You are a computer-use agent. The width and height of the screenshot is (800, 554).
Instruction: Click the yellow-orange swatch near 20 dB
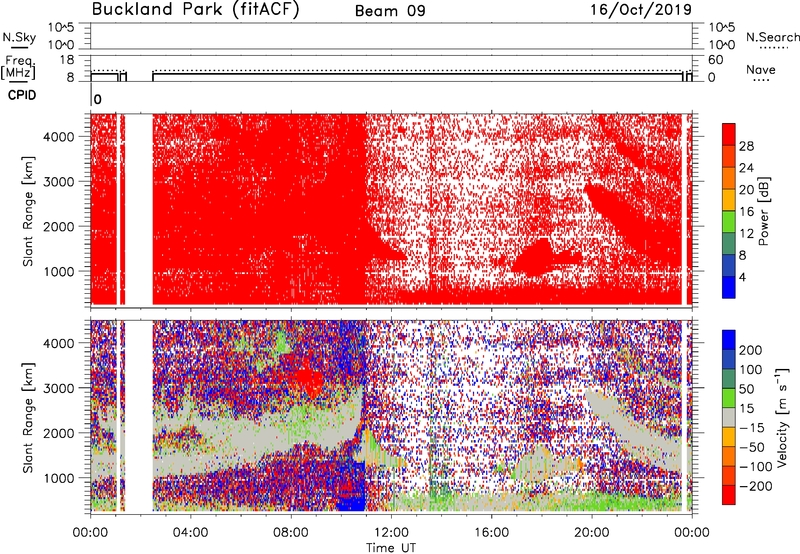coord(729,200)
